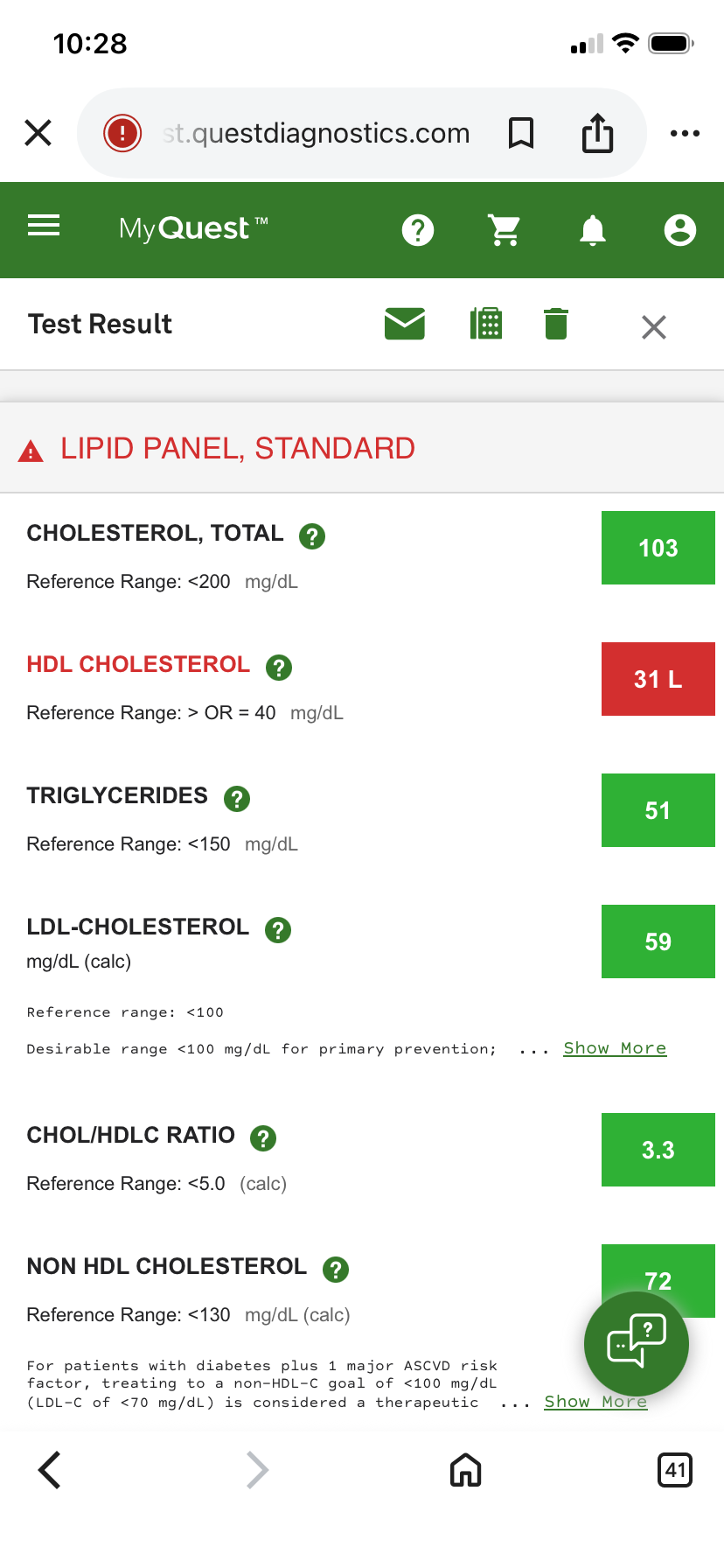Expand LDL-Cholesterol notes with Show More
The image size is (724, 1568).
coord(615,1048)
